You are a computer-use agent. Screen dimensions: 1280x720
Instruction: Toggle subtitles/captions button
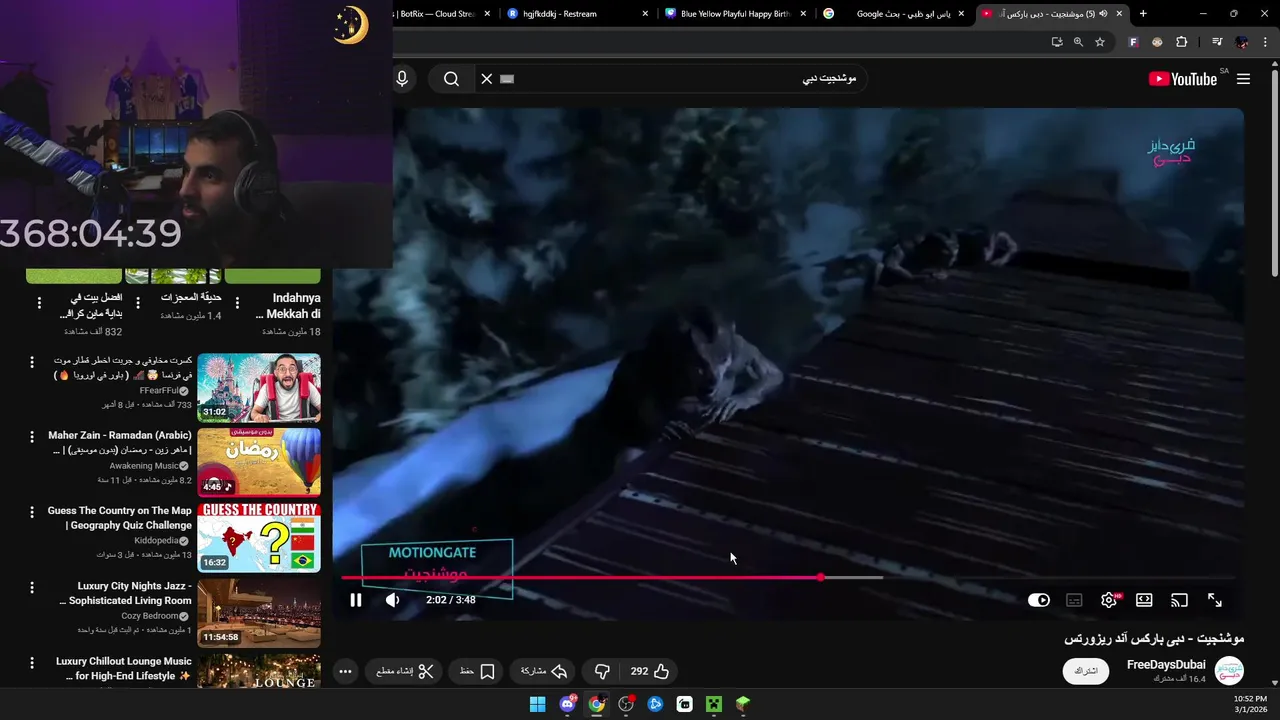(1074, 600)
